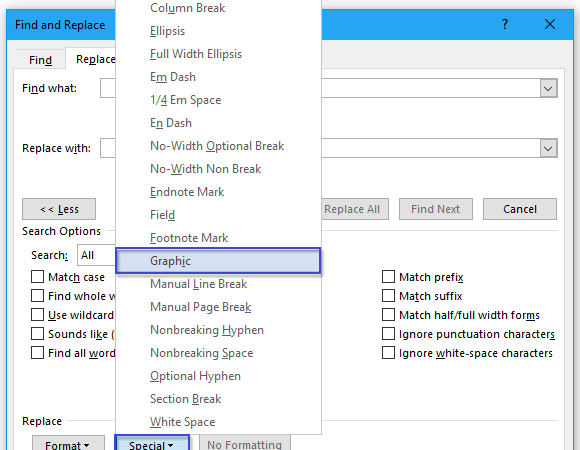The height and width of the screenshot is (450, 580).
Task: Select Full Width Ellipsis menu entry
Action: [218, 54]
